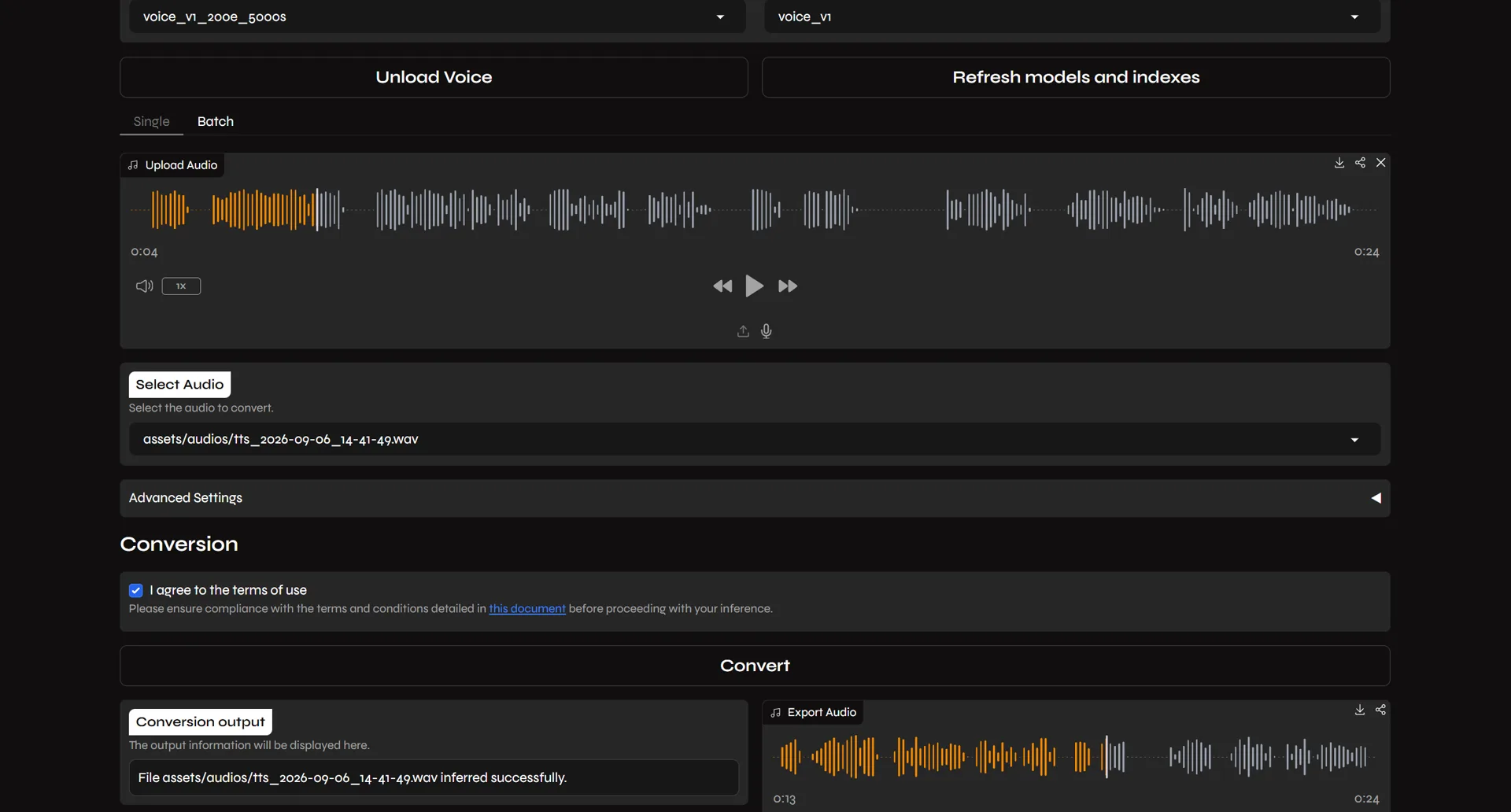The image size is (1511, 812).
Task: Start conversion with Convert button
Action: [x=755, y=666]
